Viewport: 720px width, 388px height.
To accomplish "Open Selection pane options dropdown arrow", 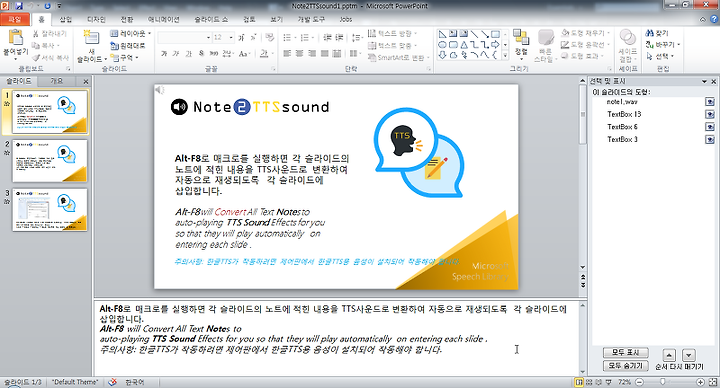I will [704, 81].
